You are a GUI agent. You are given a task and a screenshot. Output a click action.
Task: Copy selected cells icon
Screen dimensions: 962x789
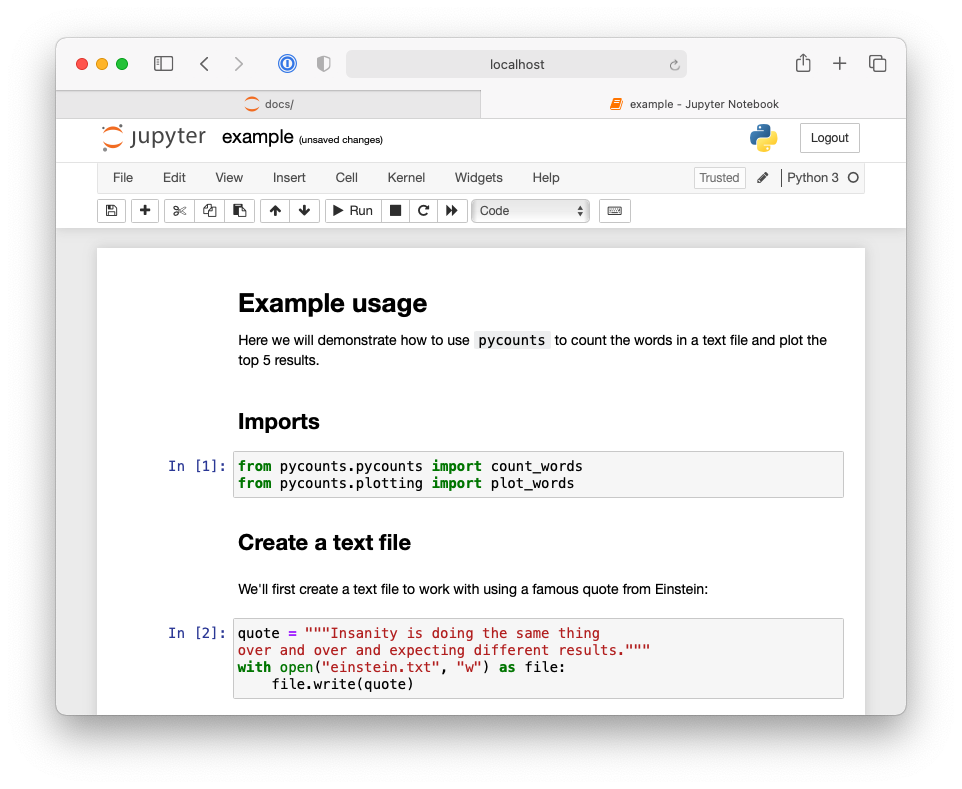pos(209,211)
